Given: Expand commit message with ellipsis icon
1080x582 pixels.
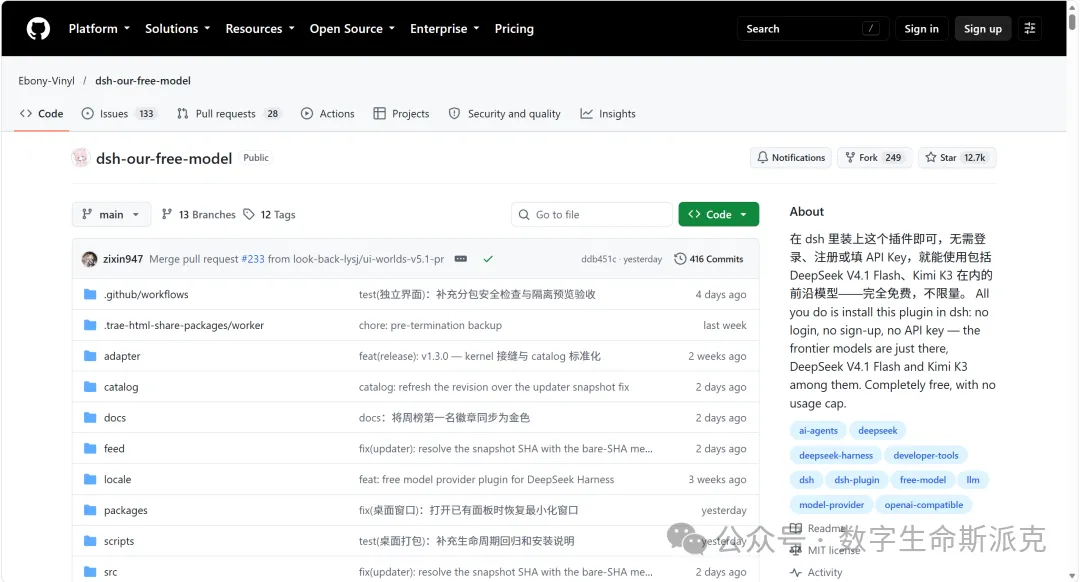Looking at the screenshot, I should click(x=461, y=259).
